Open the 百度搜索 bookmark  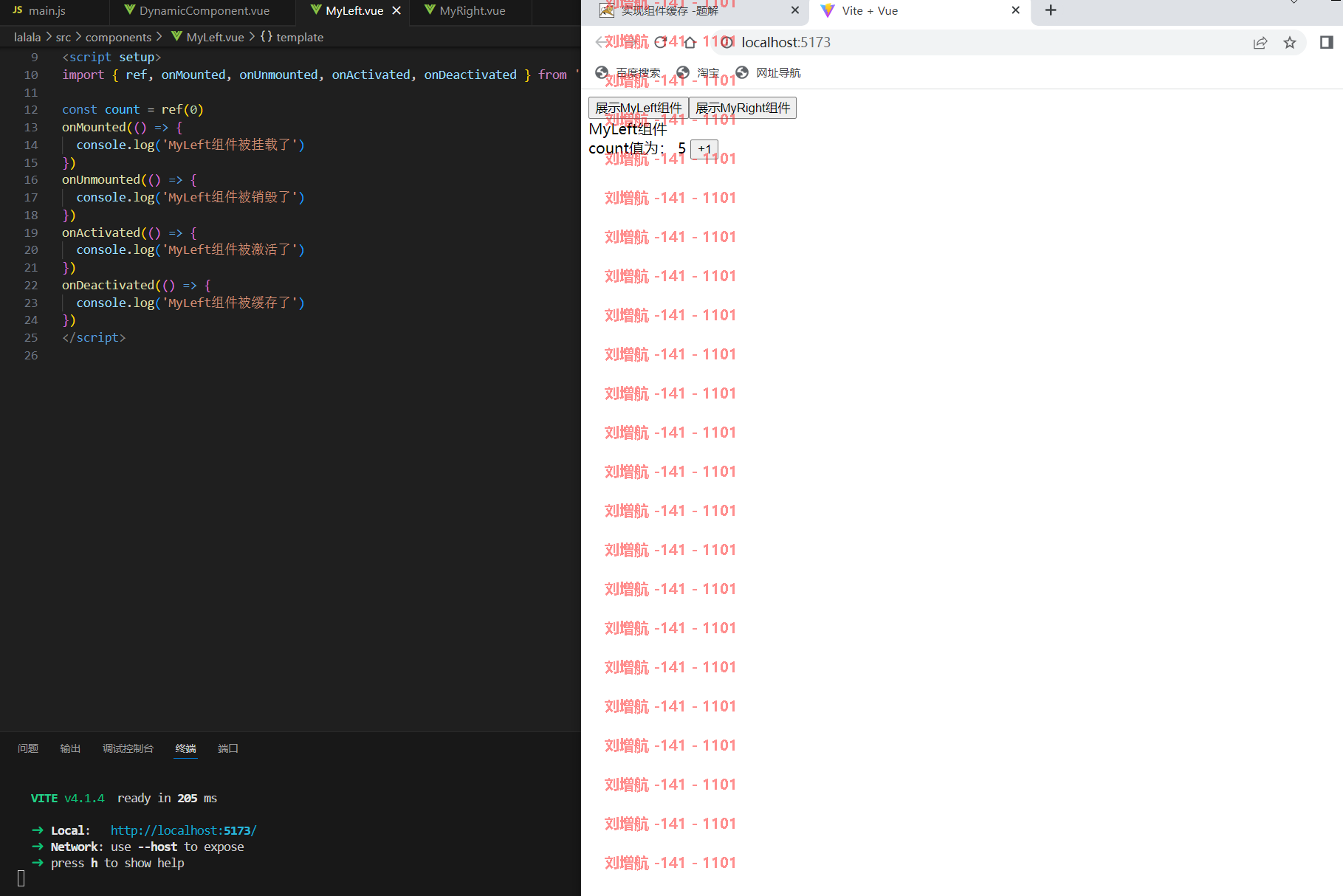point(628,72)
